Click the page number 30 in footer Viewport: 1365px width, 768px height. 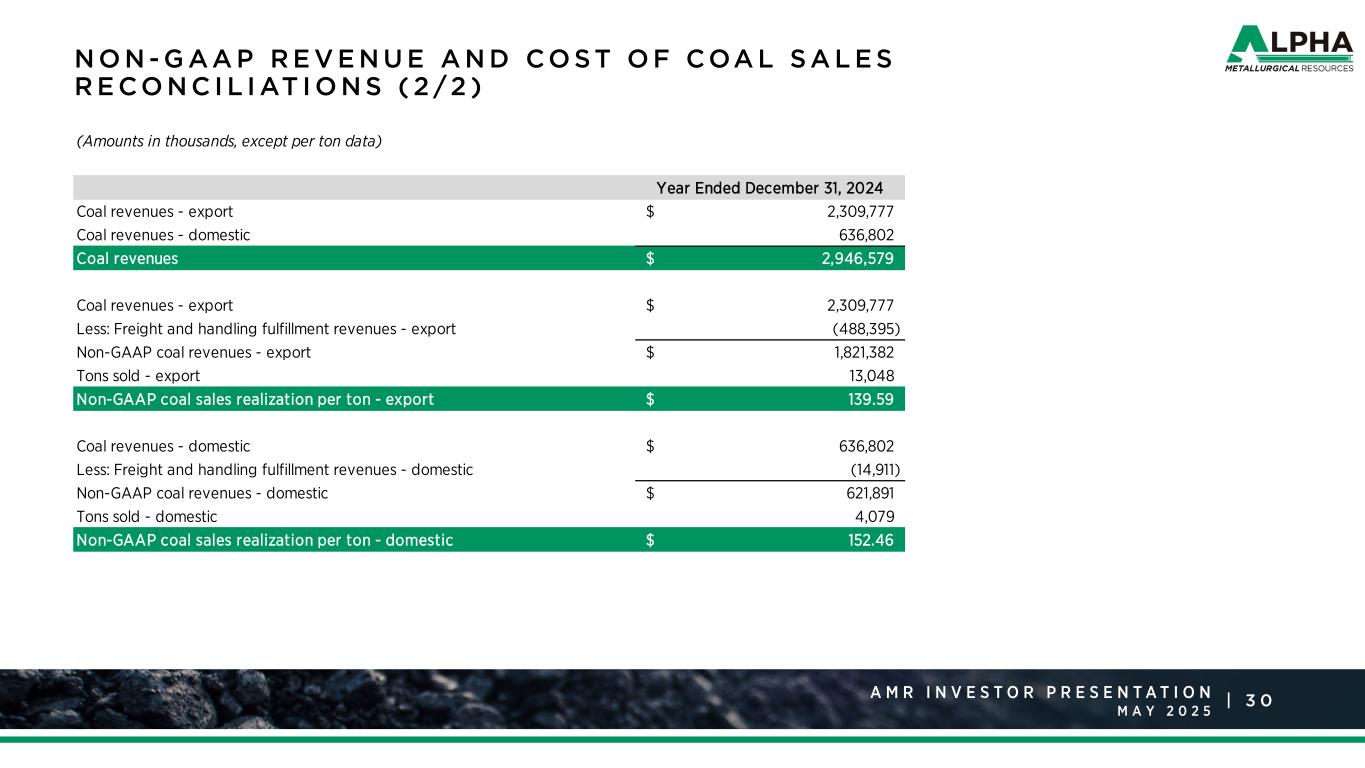click(x=1259, y=701)
